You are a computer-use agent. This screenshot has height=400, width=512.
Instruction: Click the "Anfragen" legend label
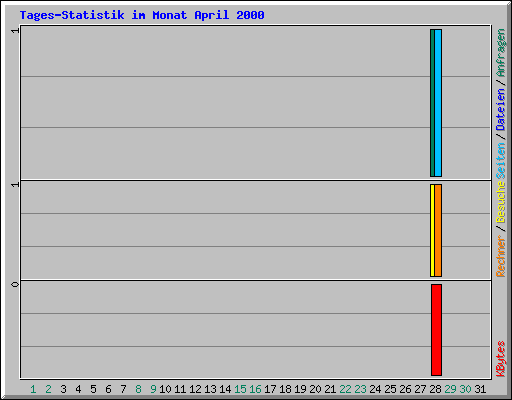500,53
